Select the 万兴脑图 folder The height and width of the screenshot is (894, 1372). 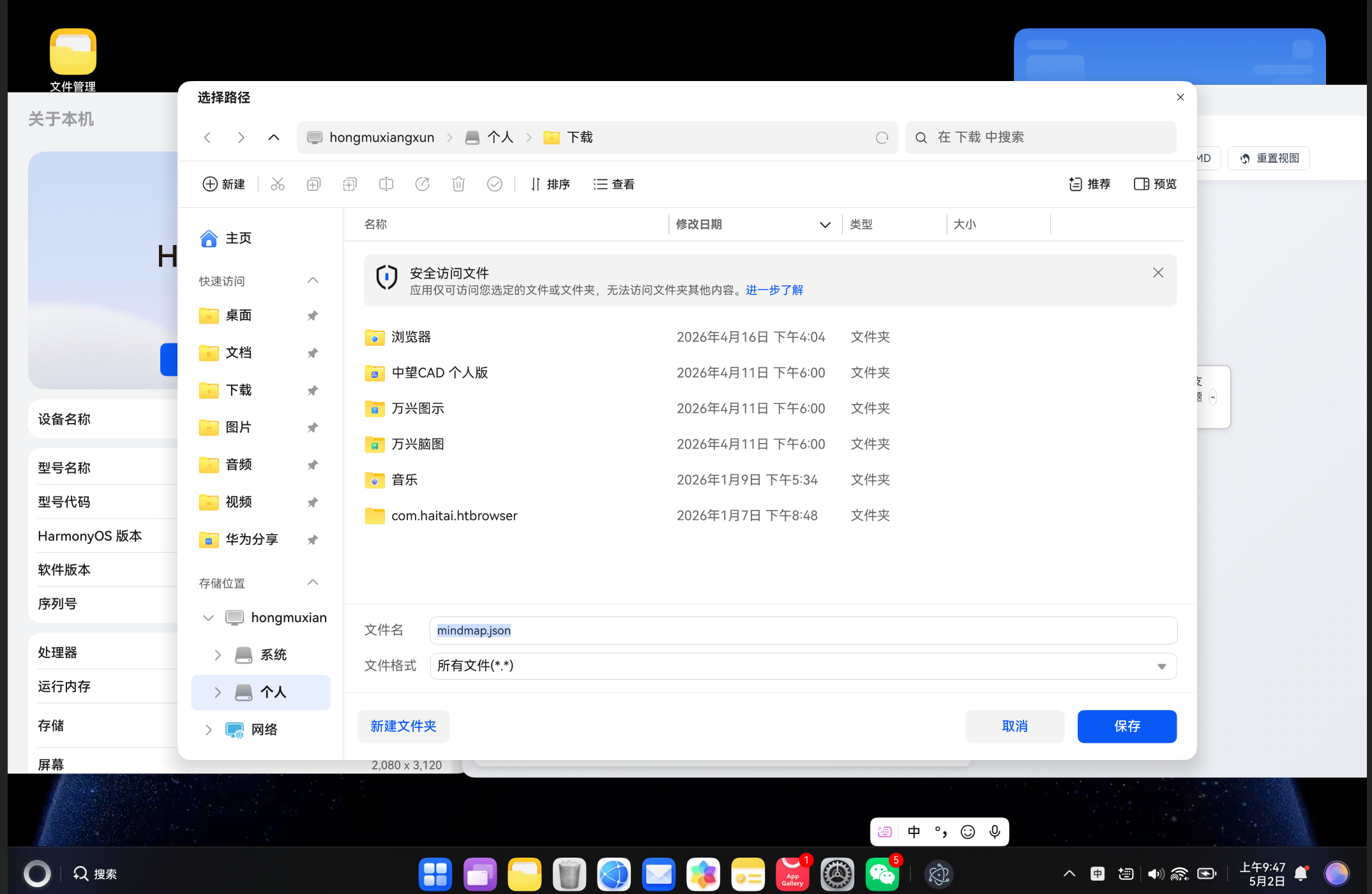tap(404, 444)
